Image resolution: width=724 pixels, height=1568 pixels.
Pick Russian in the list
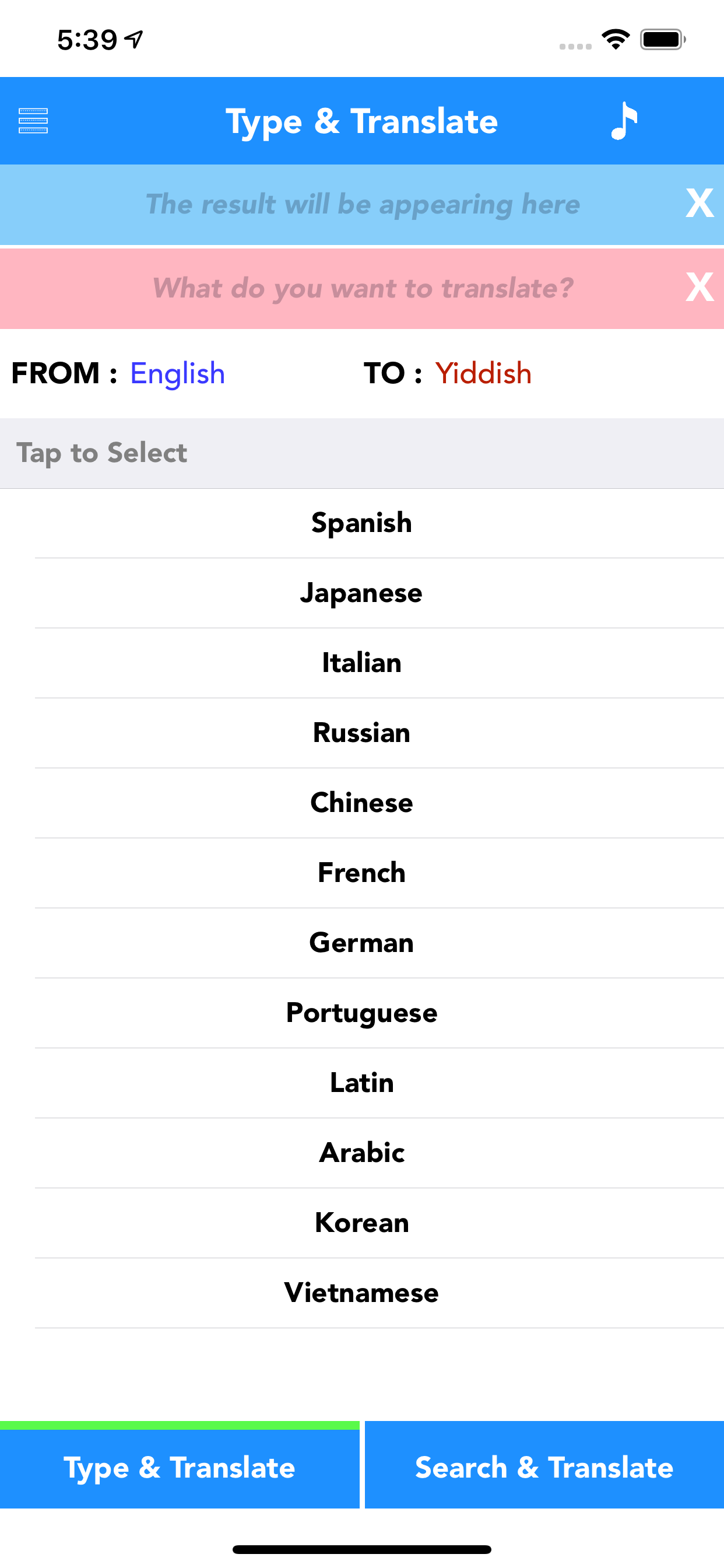coord(362,733)
